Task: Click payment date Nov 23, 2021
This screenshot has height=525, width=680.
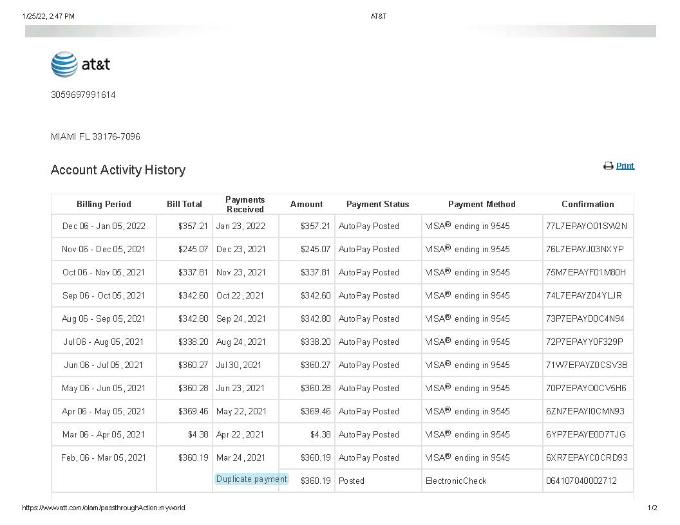Action: point(241,273)
